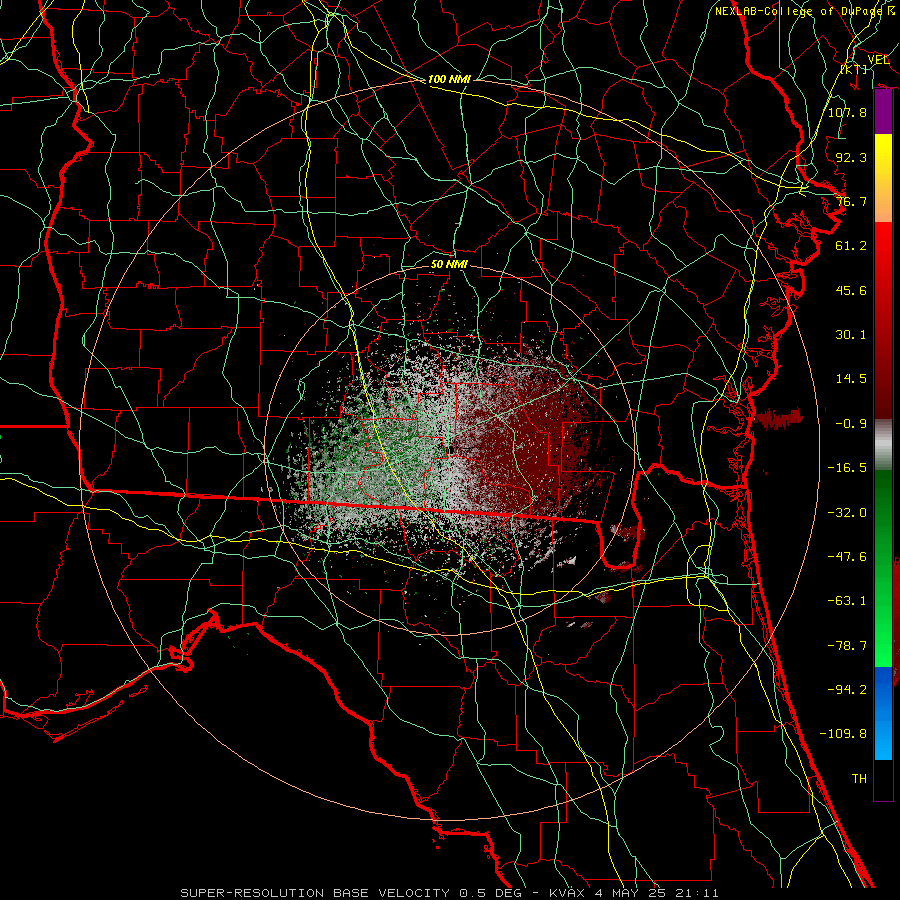Click the -32.0 value on the velocity scale
This screenshot has height=900, width=900.
tap(847, 512)
